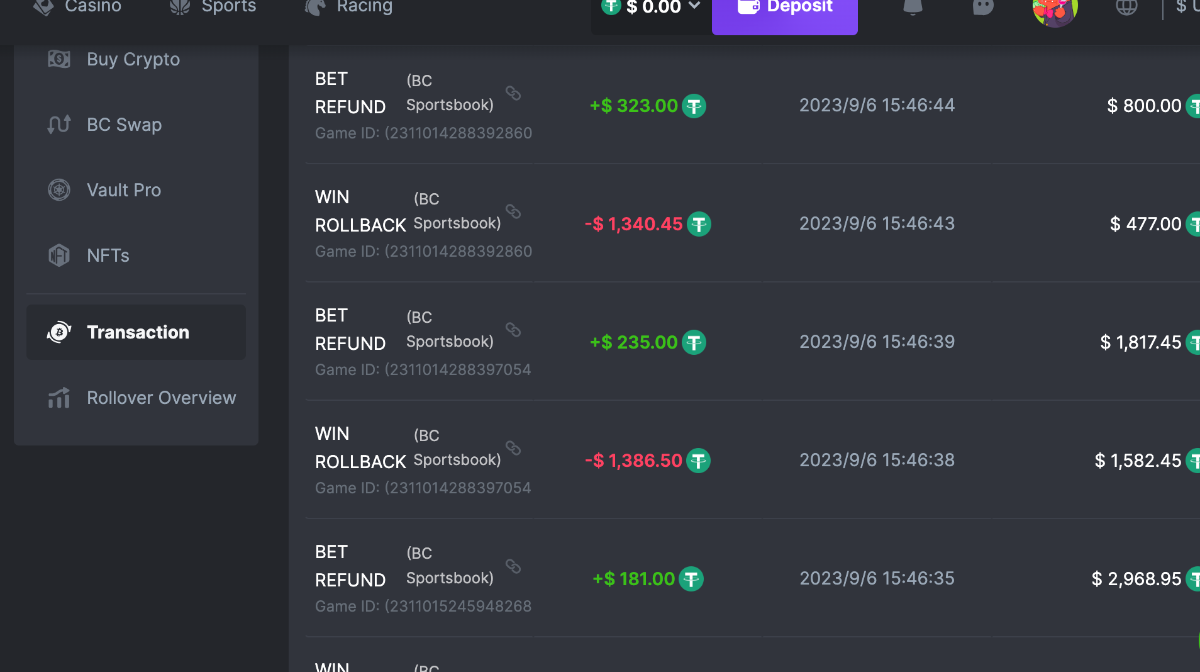Viewport: 1200px width, 672px height.
Task: Click the user profile avatar
Action: [1055, 9]
